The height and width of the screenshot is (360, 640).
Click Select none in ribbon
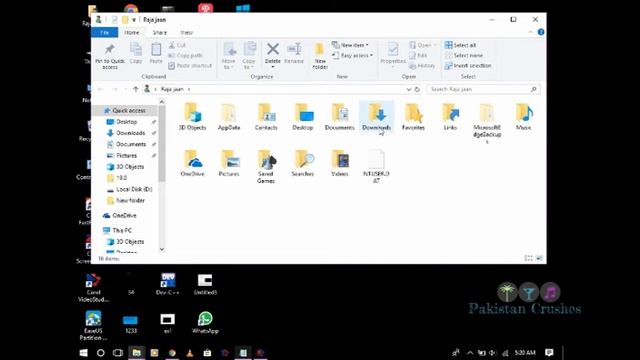pyautogui.click(x=464, y=55)
